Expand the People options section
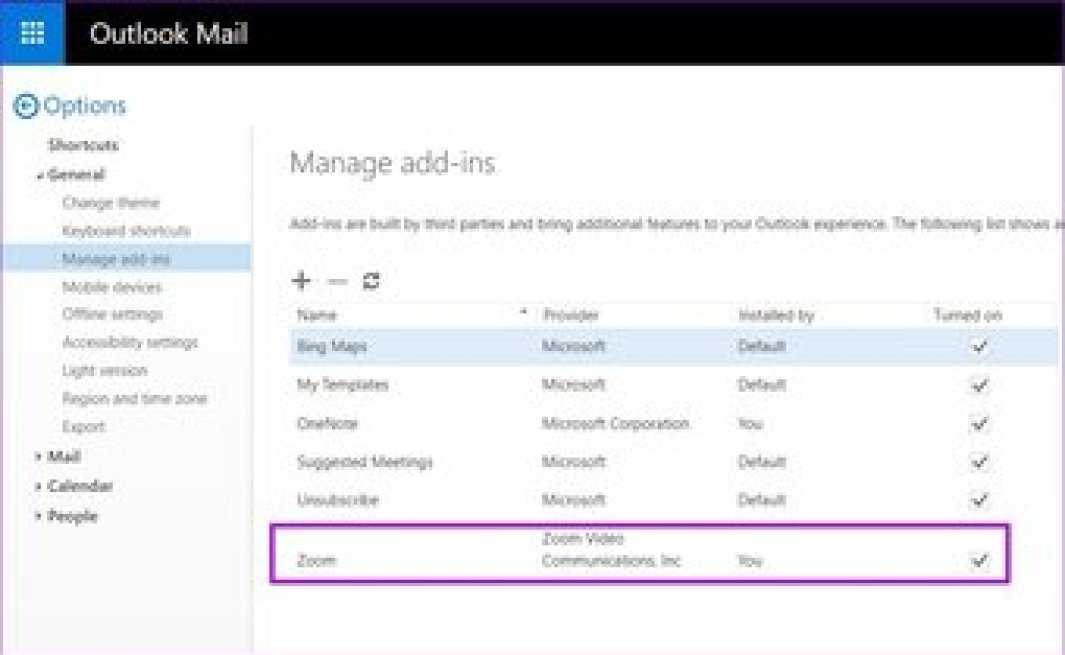Image resolution: width=1065 pixels, height=655 pixels. (x=71, y=517)
